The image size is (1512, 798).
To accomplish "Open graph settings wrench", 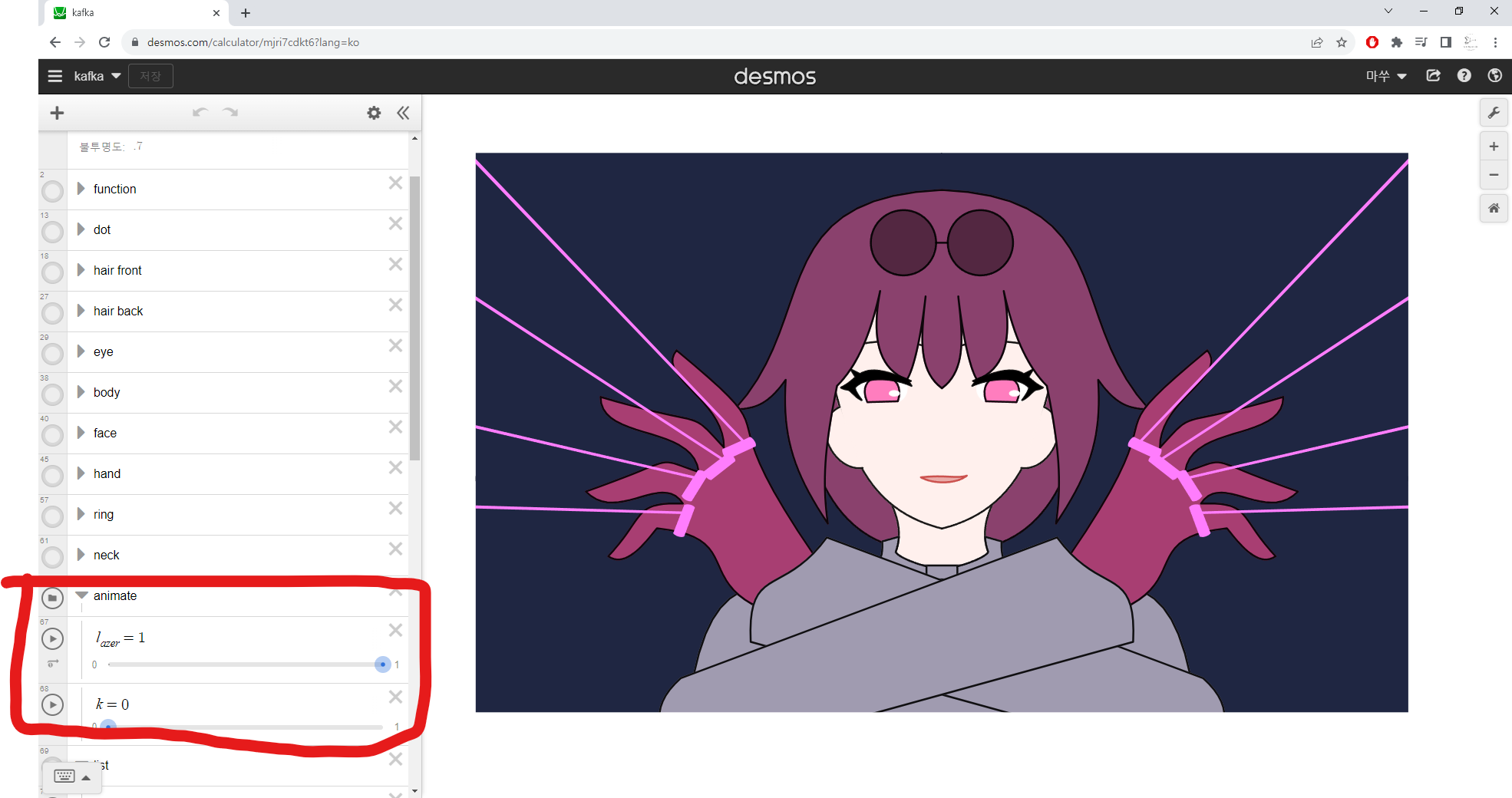I will click(1494, 113).
